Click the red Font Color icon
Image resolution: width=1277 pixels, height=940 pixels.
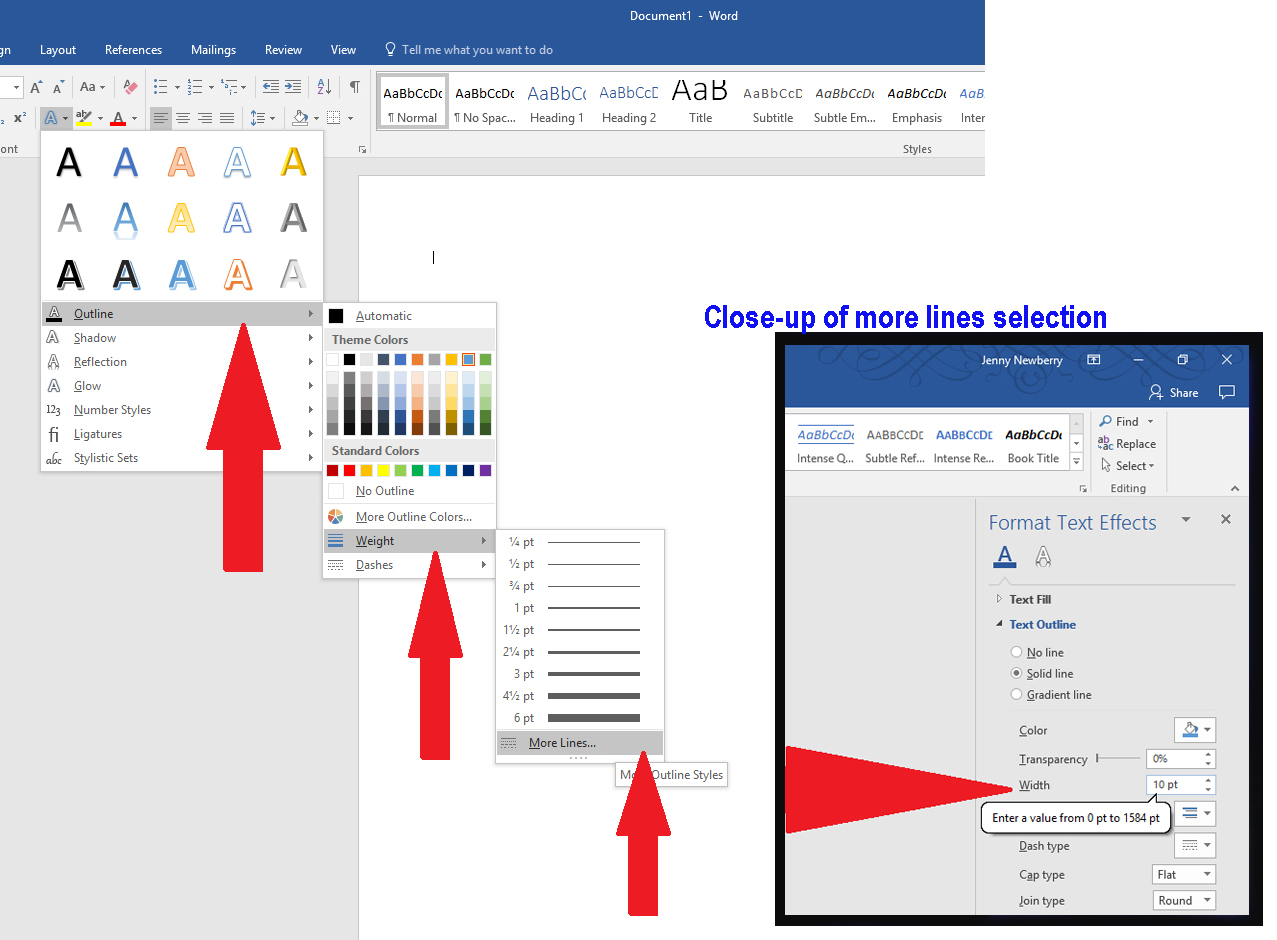click(x=118, y=118)
